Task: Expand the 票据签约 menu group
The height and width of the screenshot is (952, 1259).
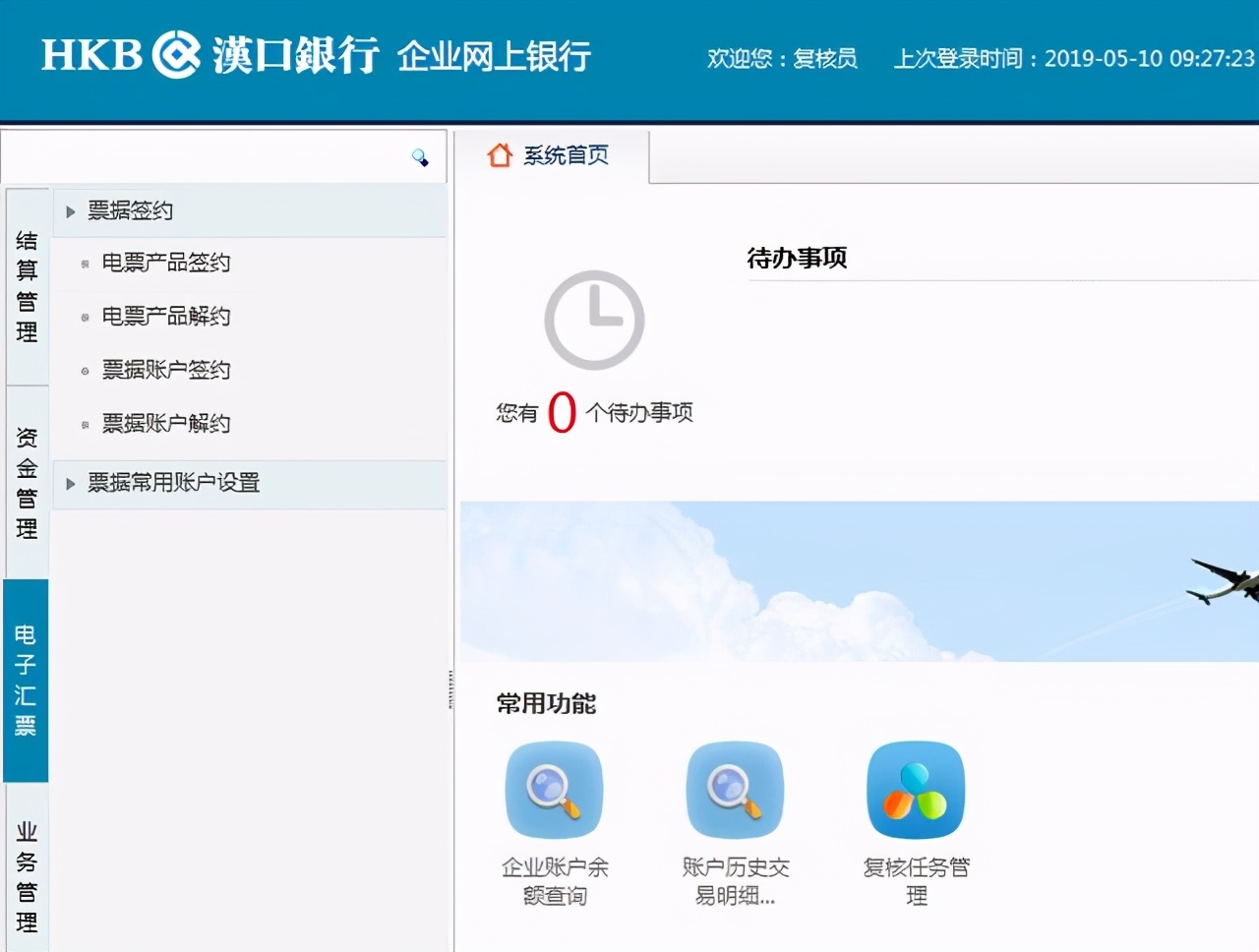Action: (x=129, y=210)
